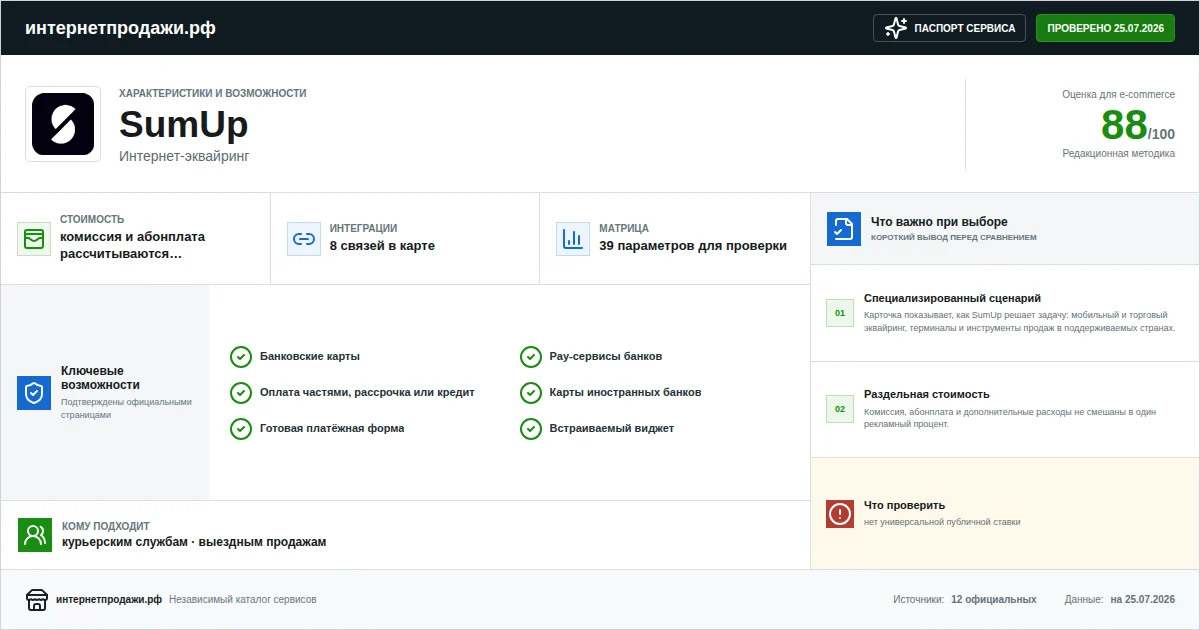Click the 02 step badge
The height and width of the screenshot is (630, 1200).
pyautogui.click(x=840, y=409)
